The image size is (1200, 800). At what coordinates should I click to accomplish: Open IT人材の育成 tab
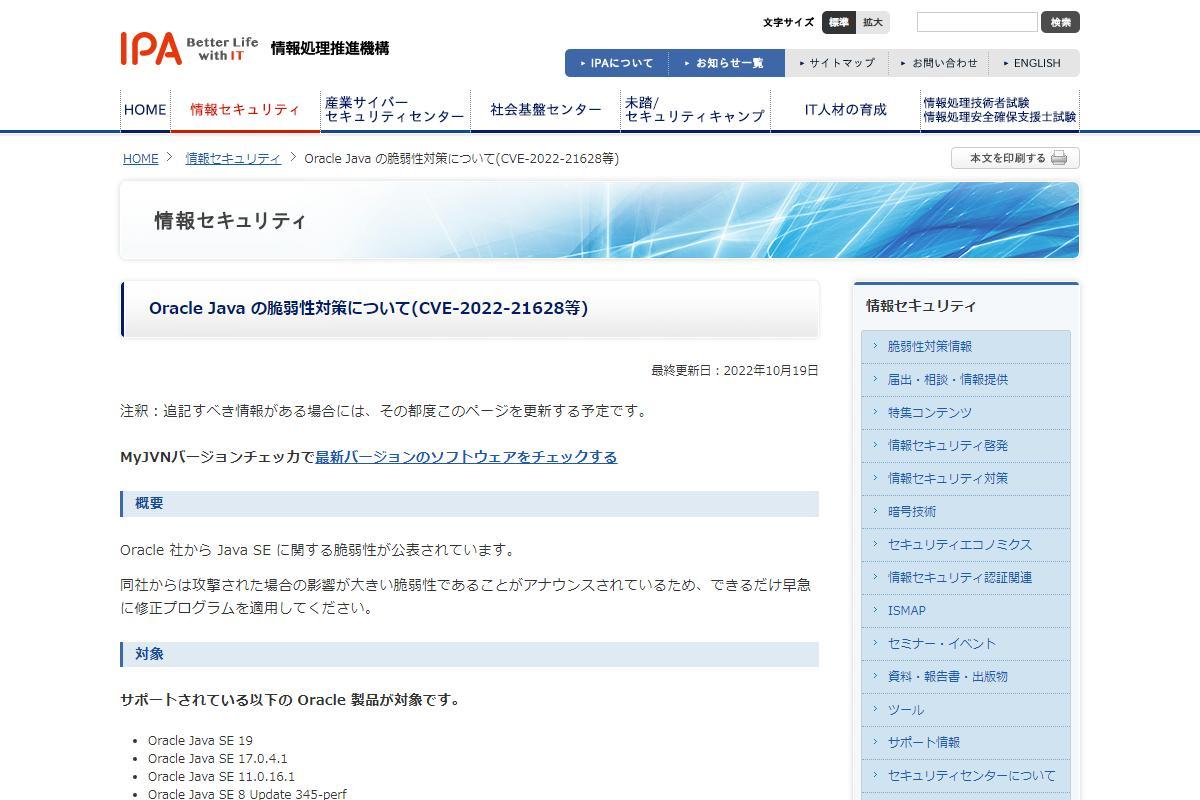(x=845, y=110)
